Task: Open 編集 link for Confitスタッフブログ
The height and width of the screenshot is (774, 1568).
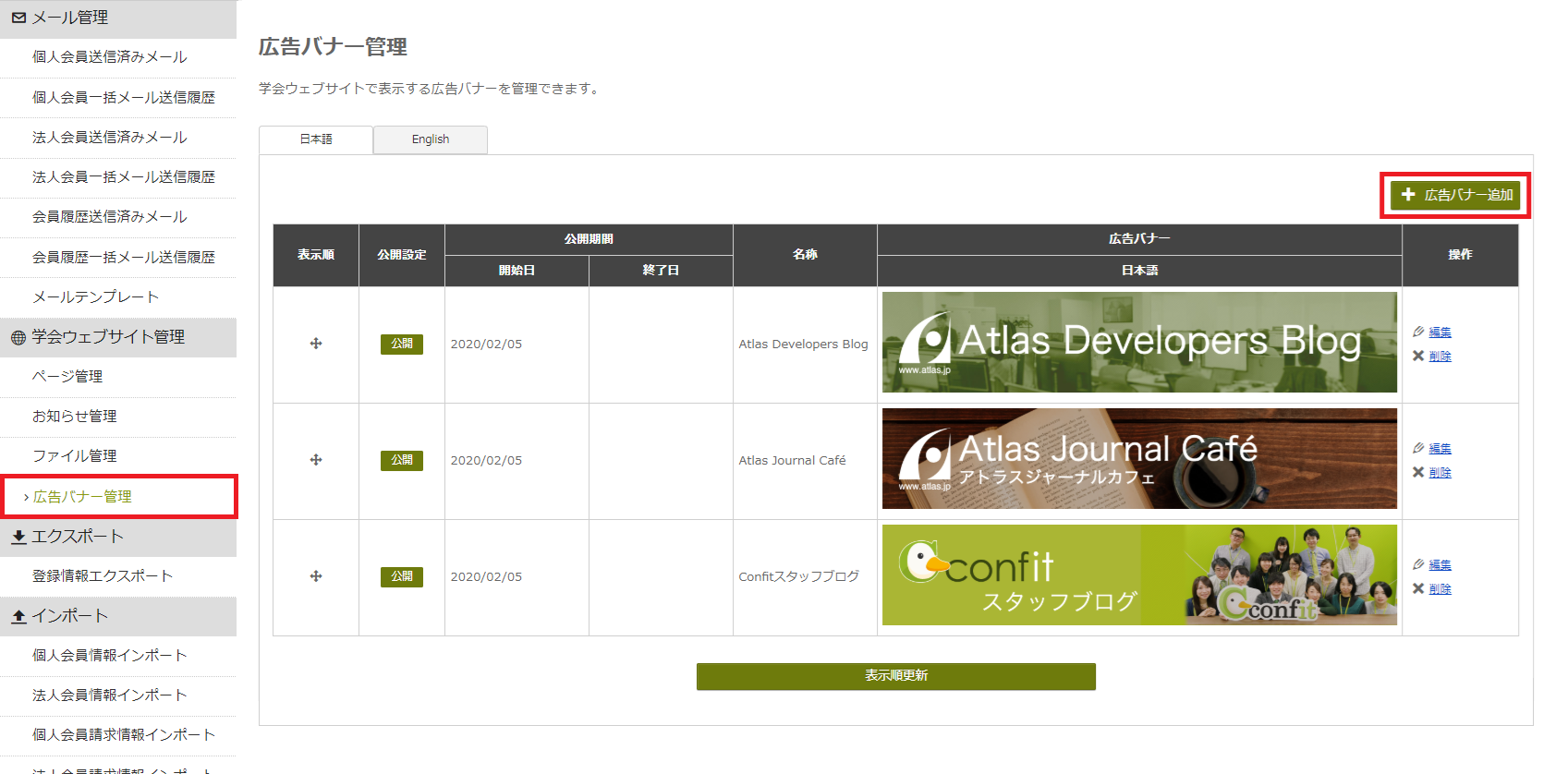Action: coord(1440,565)
